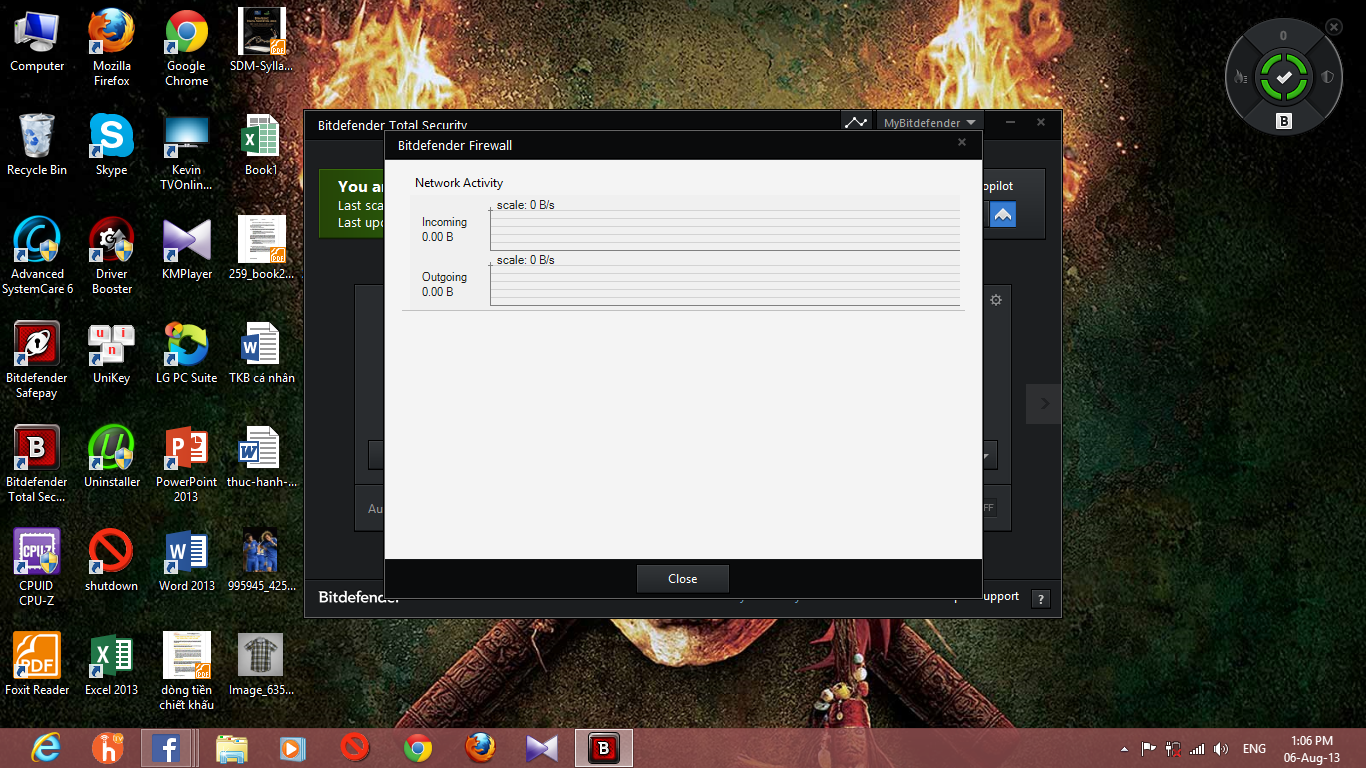The height and width of the screenshot is (768, 1366).
Task: Click the right arrow to show next panels
Action: pyautogui.click(x=1044, y=403)
